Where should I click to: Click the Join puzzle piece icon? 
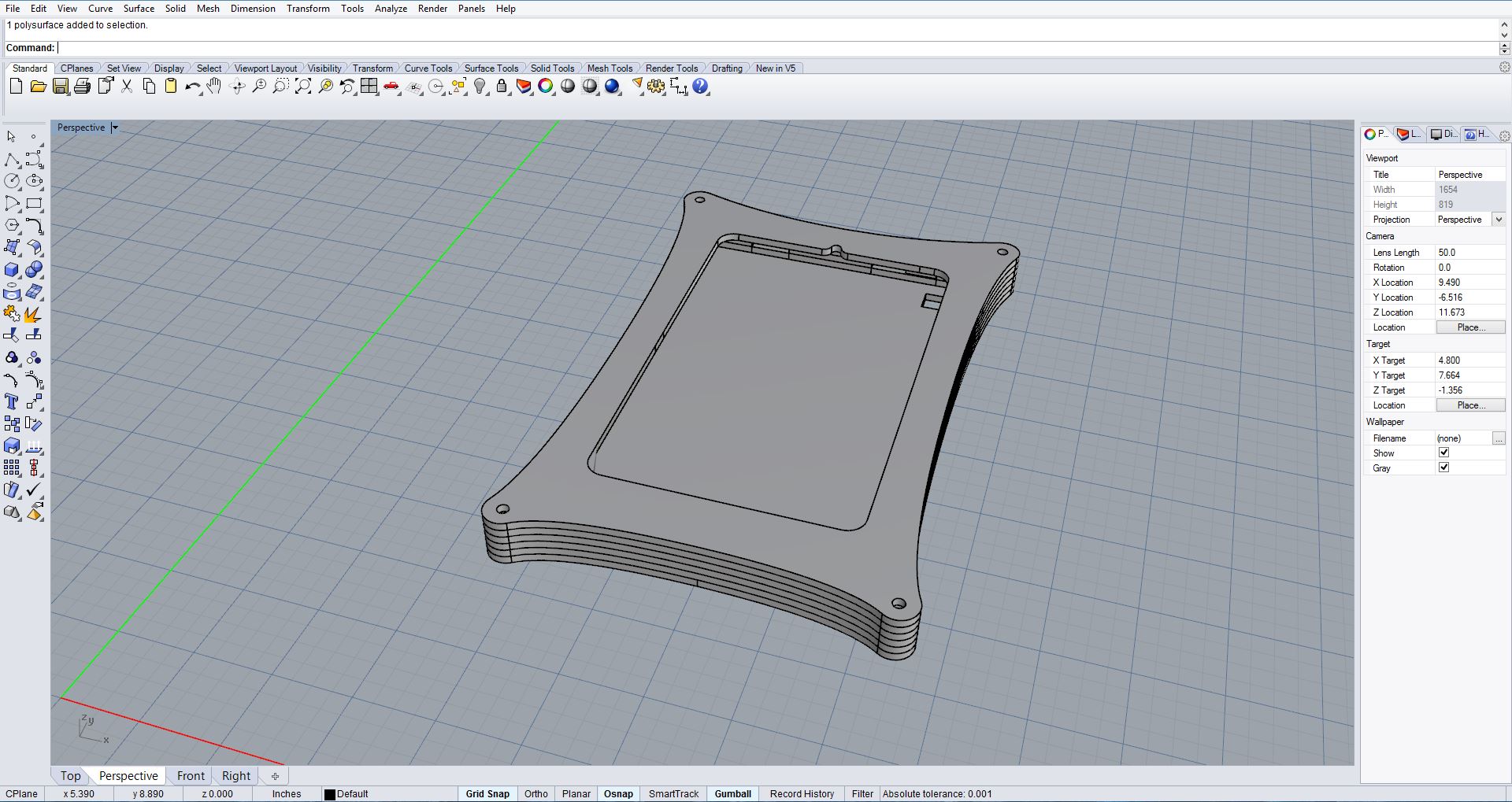12,314
